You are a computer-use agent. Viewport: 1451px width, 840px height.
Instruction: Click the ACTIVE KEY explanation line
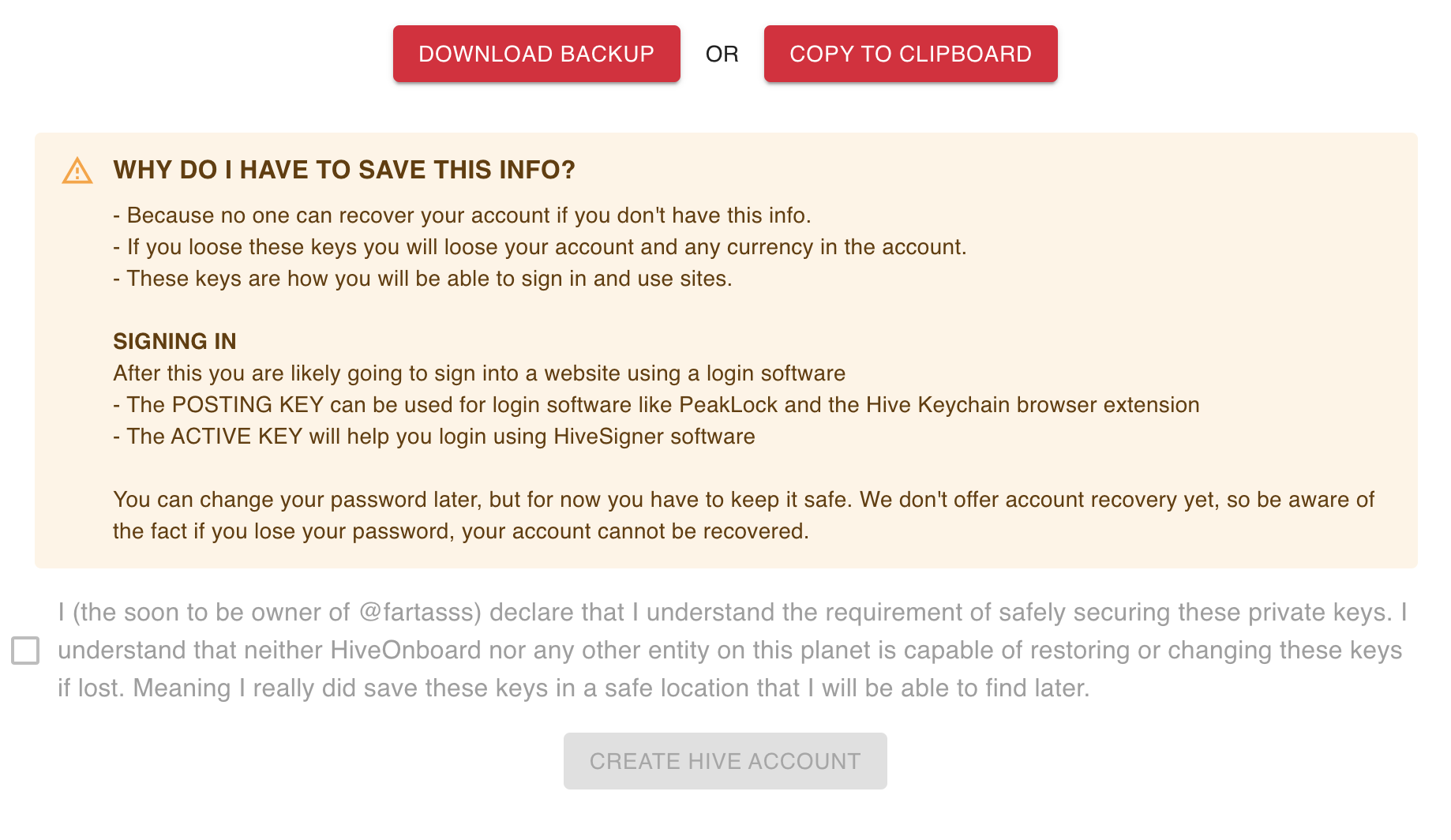[x=434, y=437]
